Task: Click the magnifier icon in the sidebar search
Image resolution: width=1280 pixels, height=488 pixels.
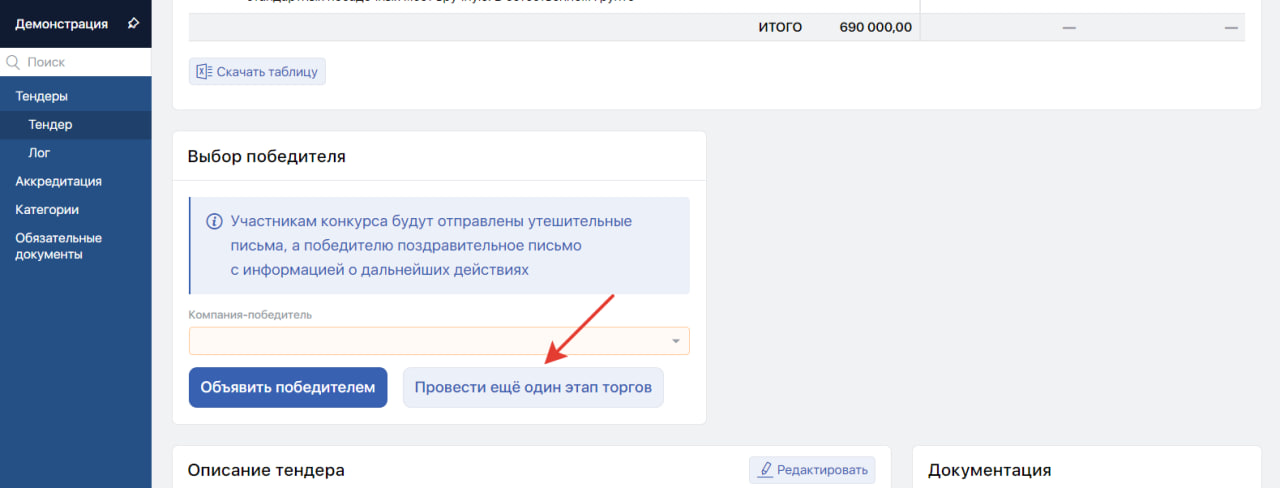Action: [x=13, y=62]
